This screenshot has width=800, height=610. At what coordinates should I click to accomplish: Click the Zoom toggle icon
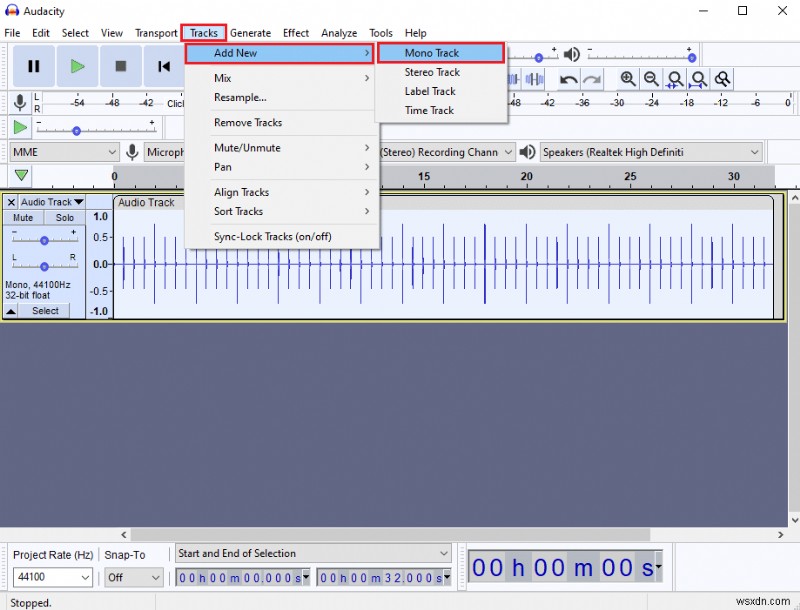722,79
